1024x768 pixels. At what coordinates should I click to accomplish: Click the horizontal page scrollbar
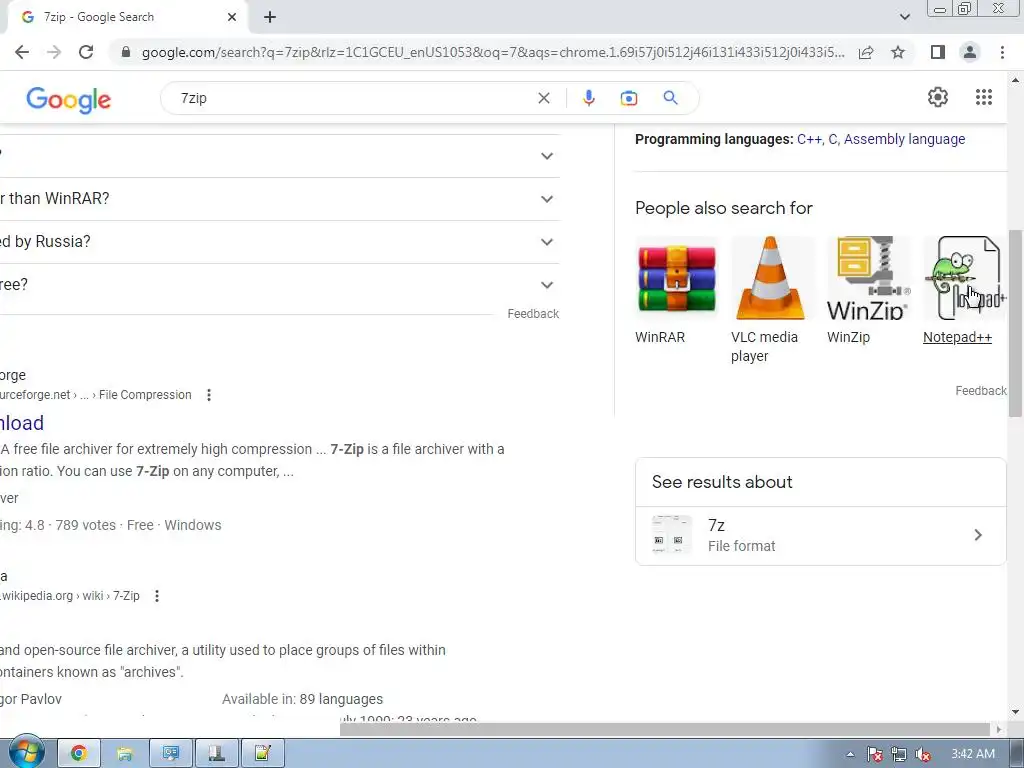click(665, 729)
